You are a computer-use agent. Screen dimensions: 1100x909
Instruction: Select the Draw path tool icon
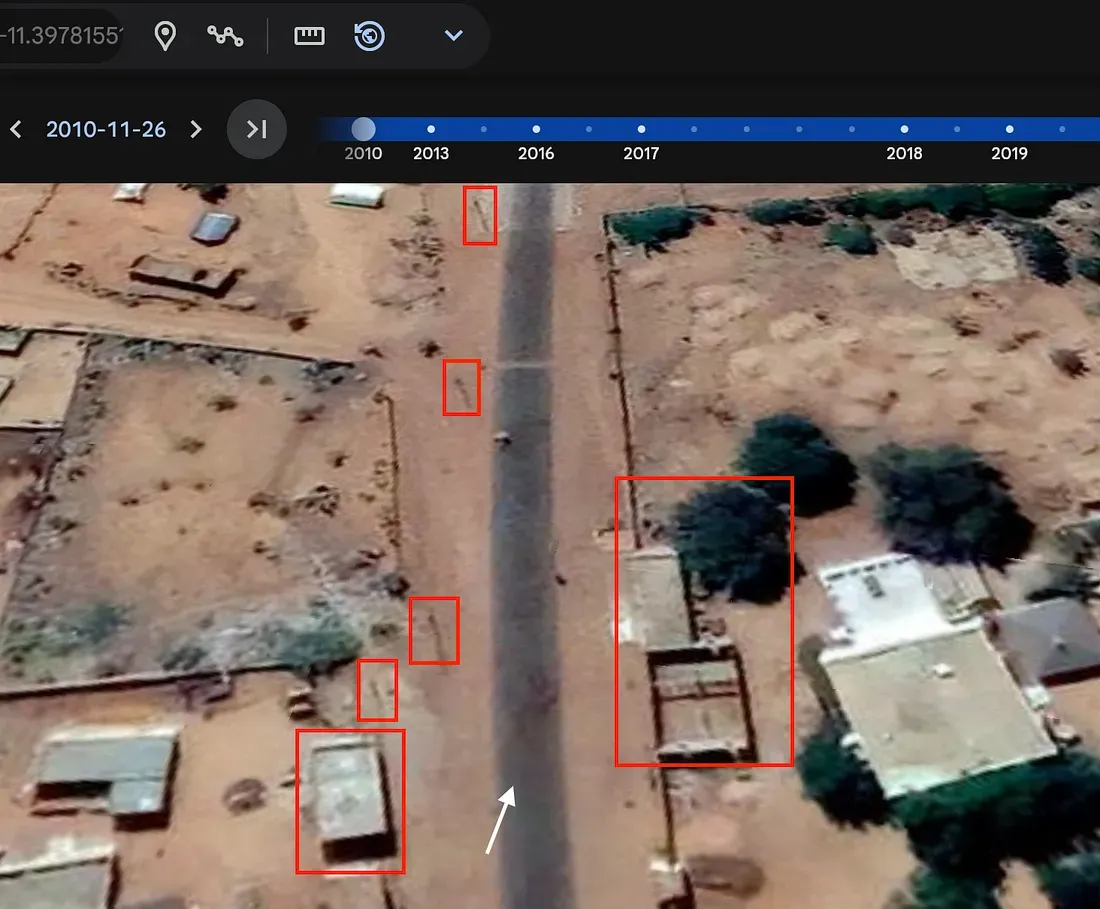tap(225, 36)
